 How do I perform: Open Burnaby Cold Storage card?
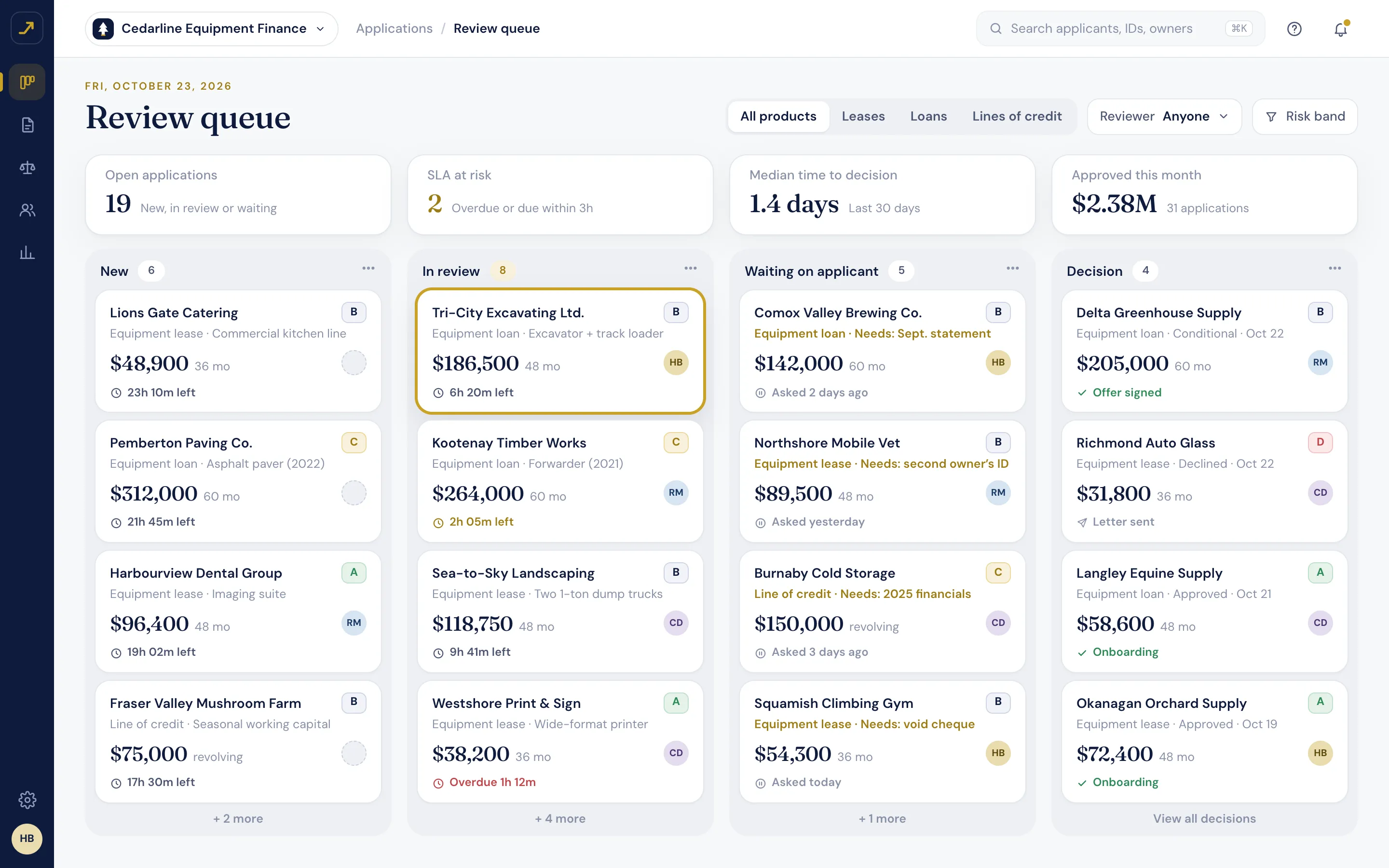coord(882,611)
